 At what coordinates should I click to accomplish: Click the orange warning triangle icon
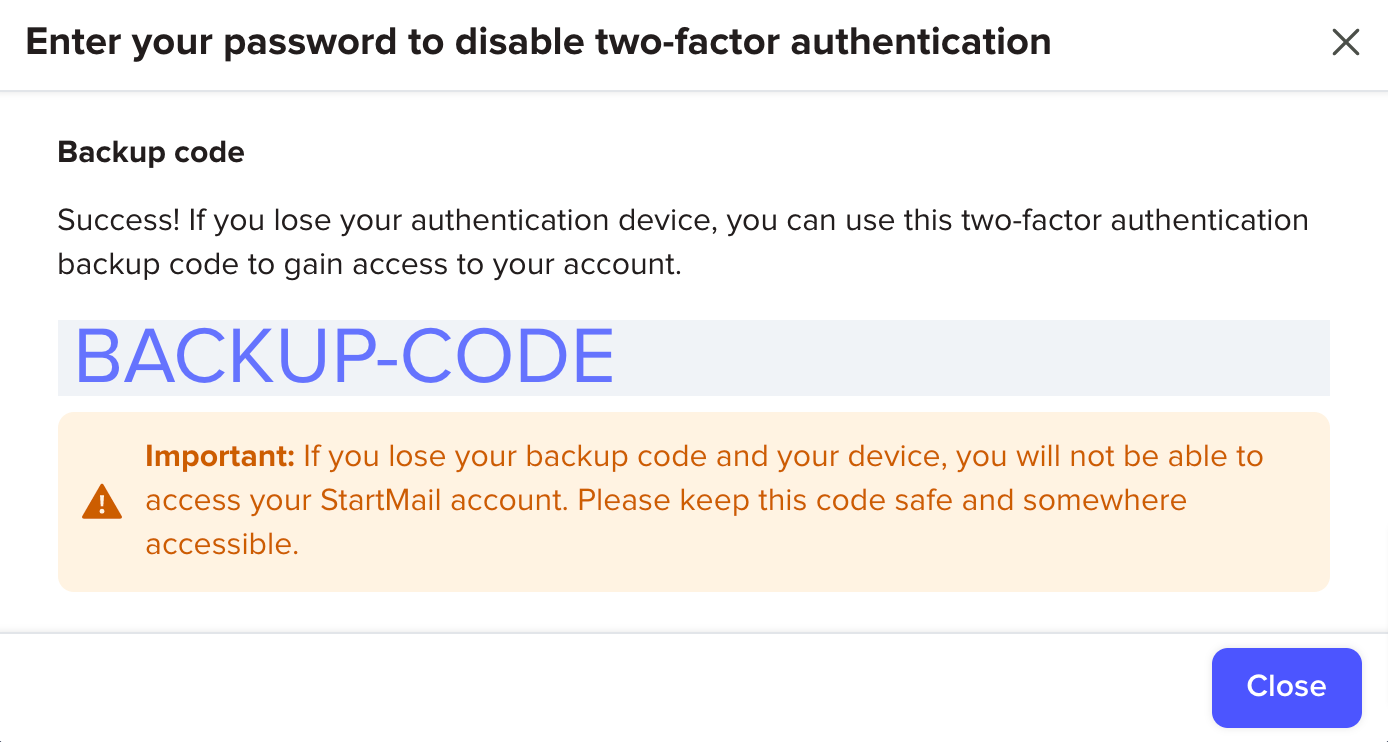pyautogui.click(x=101, y=501)
